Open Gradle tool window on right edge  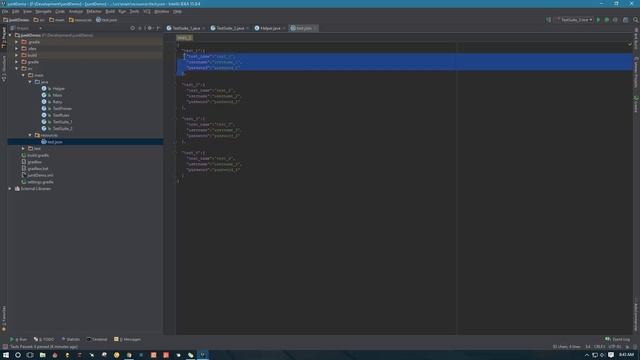click(636, 104)
